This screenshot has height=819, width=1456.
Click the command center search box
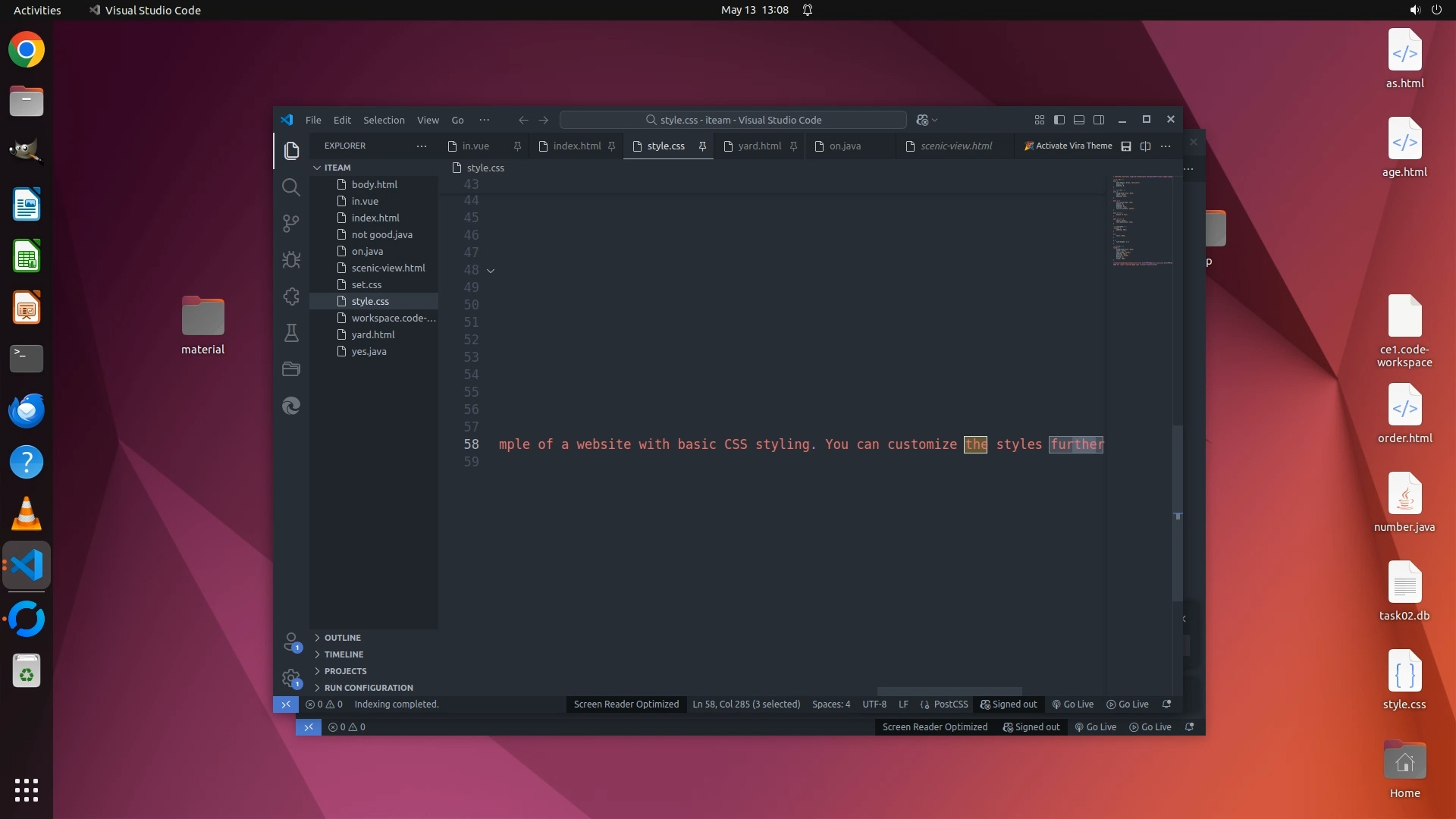tap(733, 120)
